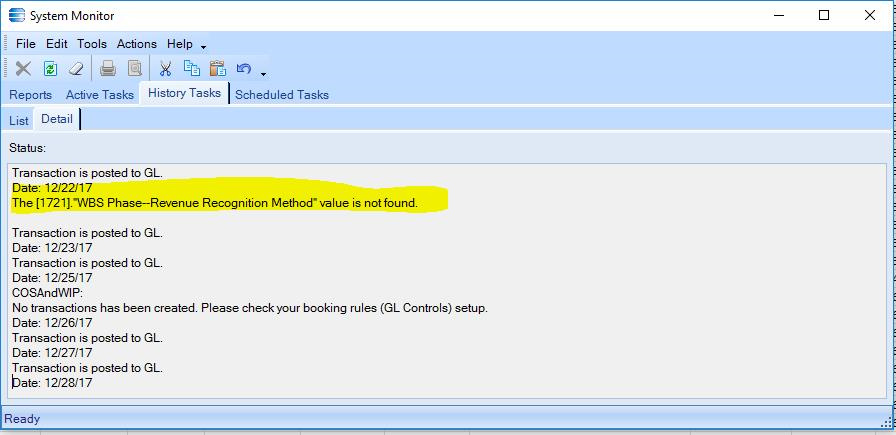This screenshot has height=435, width=896.
Task: Open the Edit menu
Action: click(x=57, y=43)
